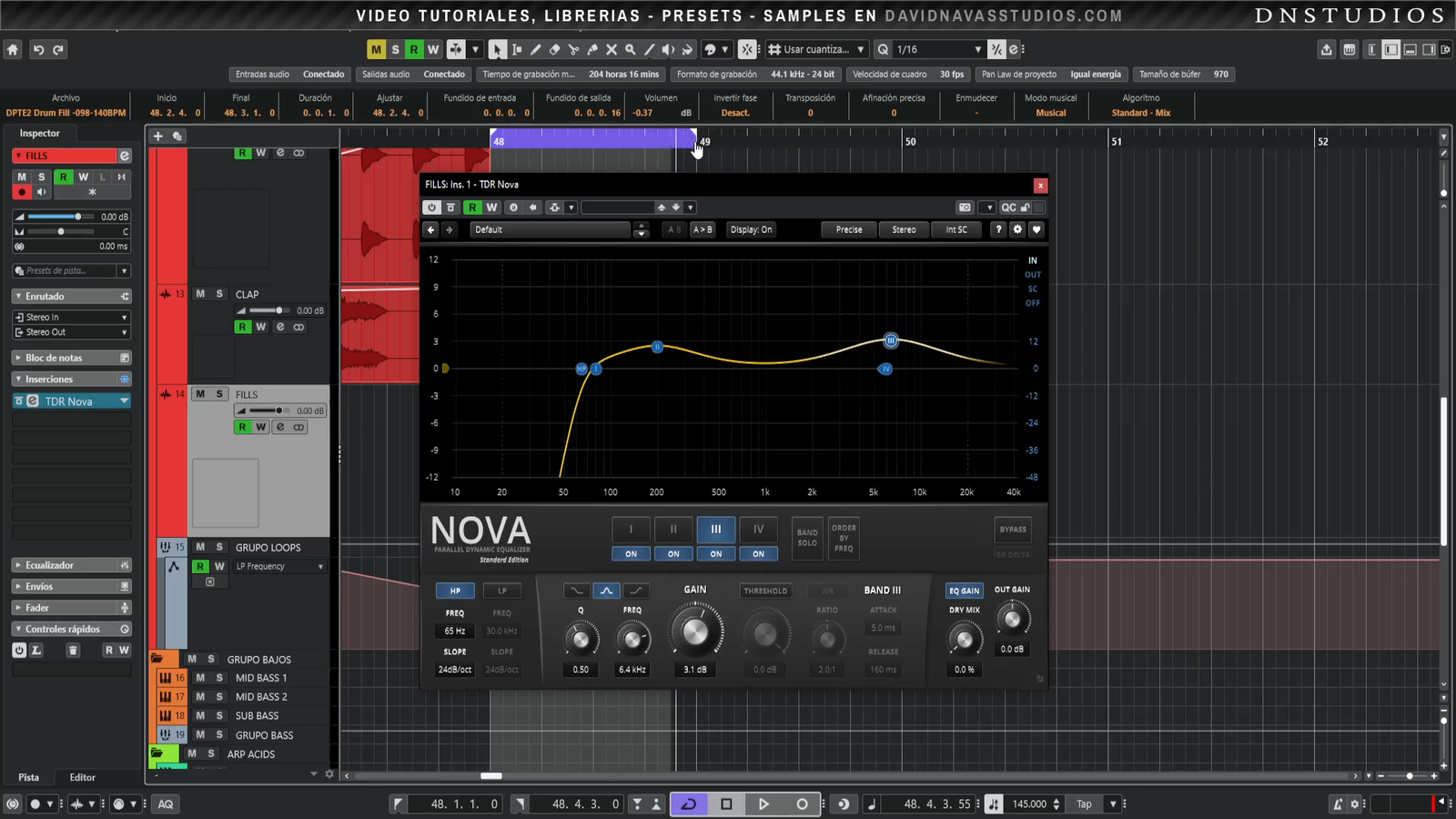Select bell filter shape for band

(x=606, y=591)
